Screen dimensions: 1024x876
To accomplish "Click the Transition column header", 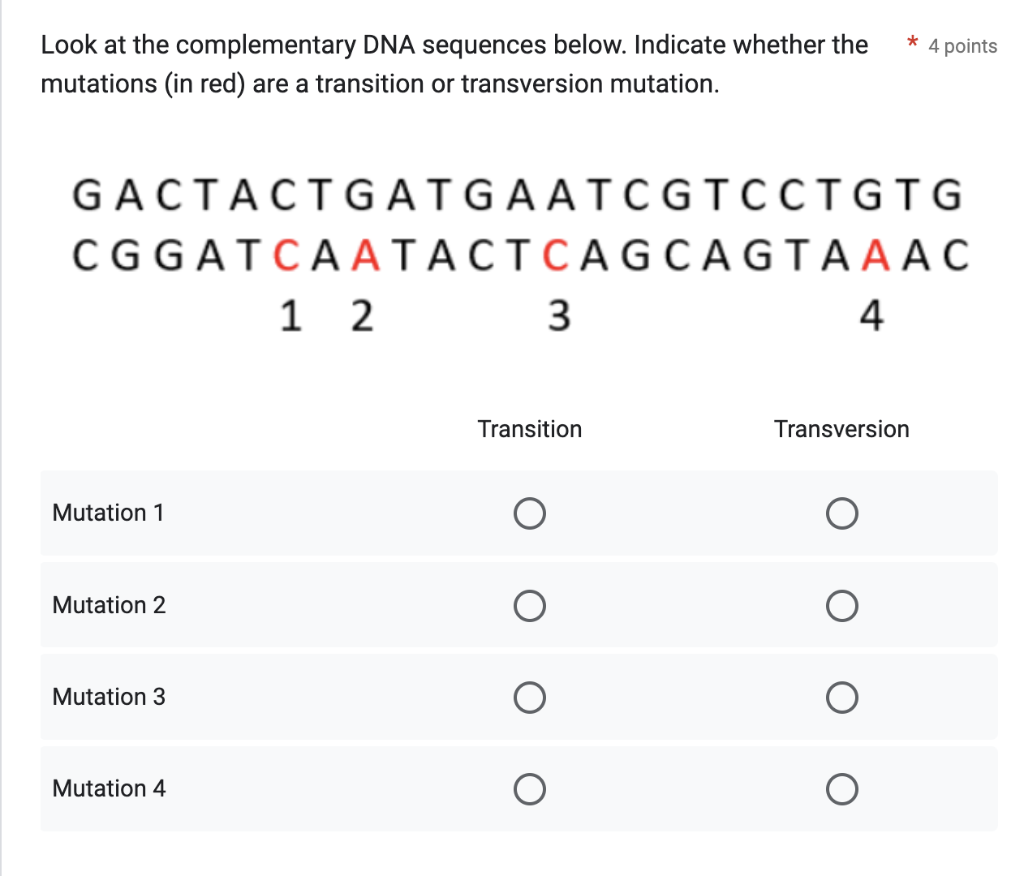I will 529,429.
